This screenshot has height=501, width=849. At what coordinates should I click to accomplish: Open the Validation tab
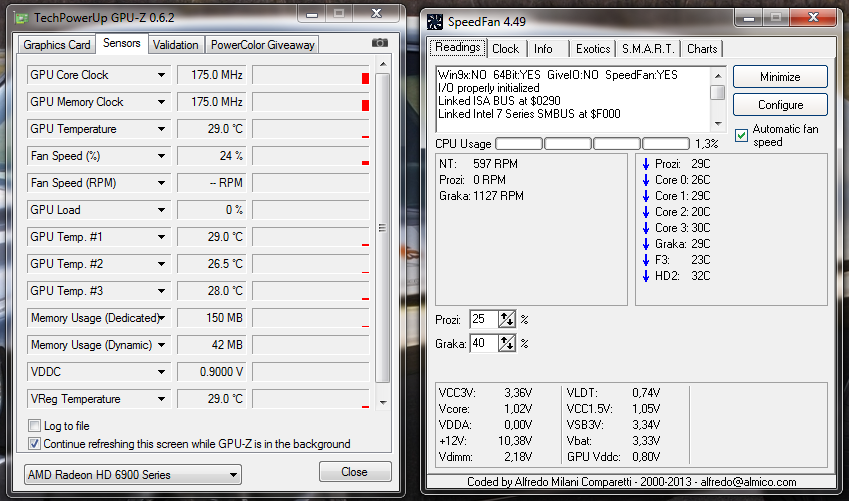pos(175,45)
